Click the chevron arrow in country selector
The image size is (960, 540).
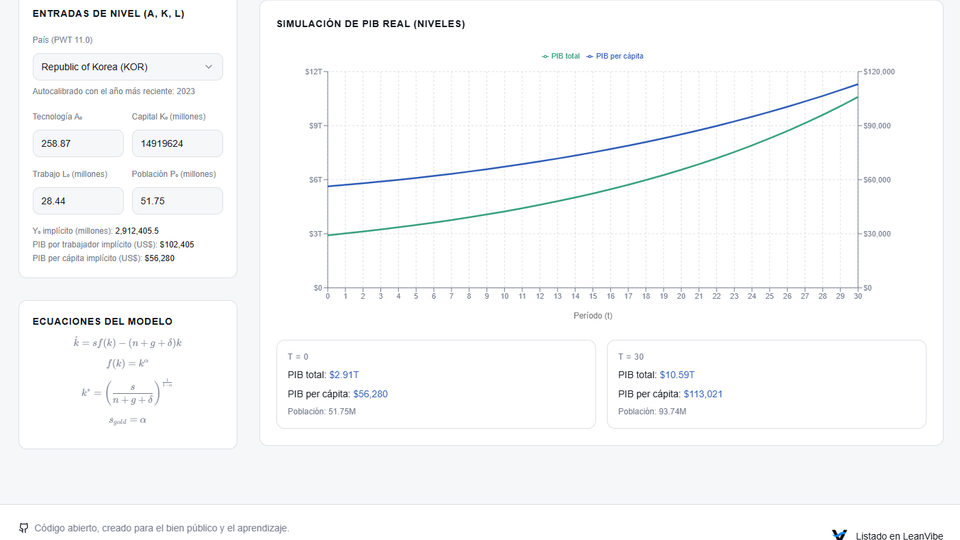[x=208, y=67]
